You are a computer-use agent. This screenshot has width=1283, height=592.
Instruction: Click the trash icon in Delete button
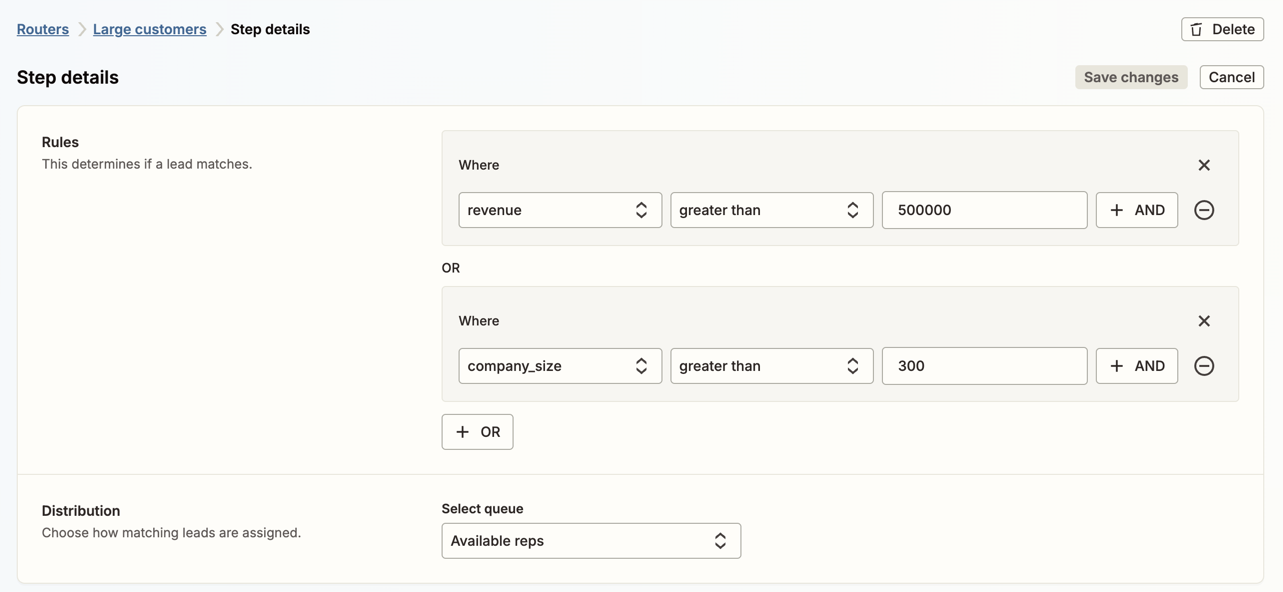[x=1196, y=29]
